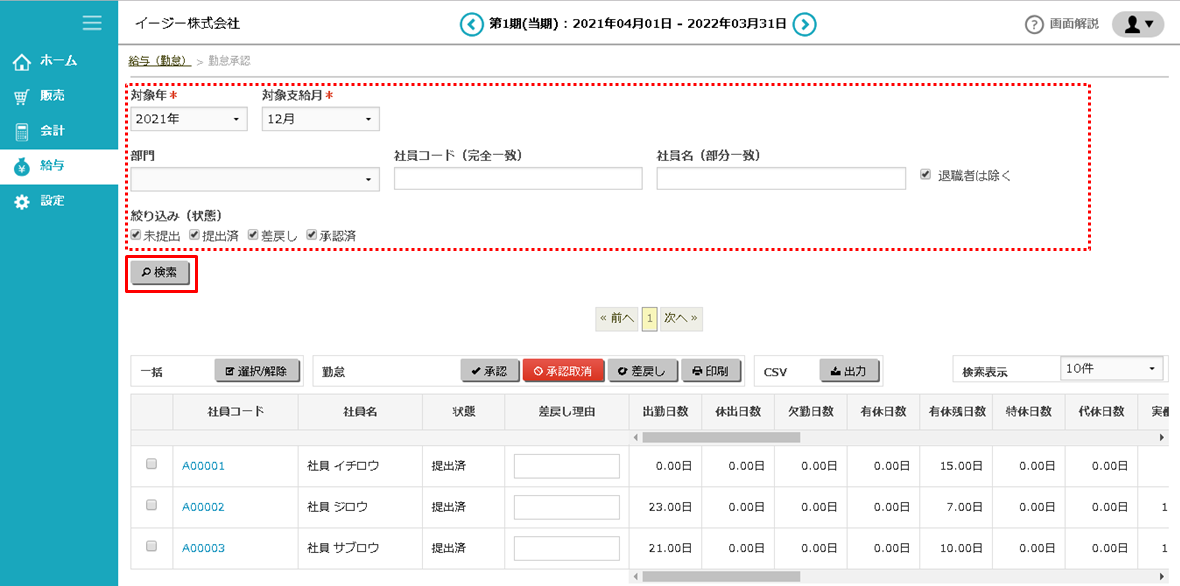
Task: Open the user account menu icon
Action: click(x=1138, y=24)
